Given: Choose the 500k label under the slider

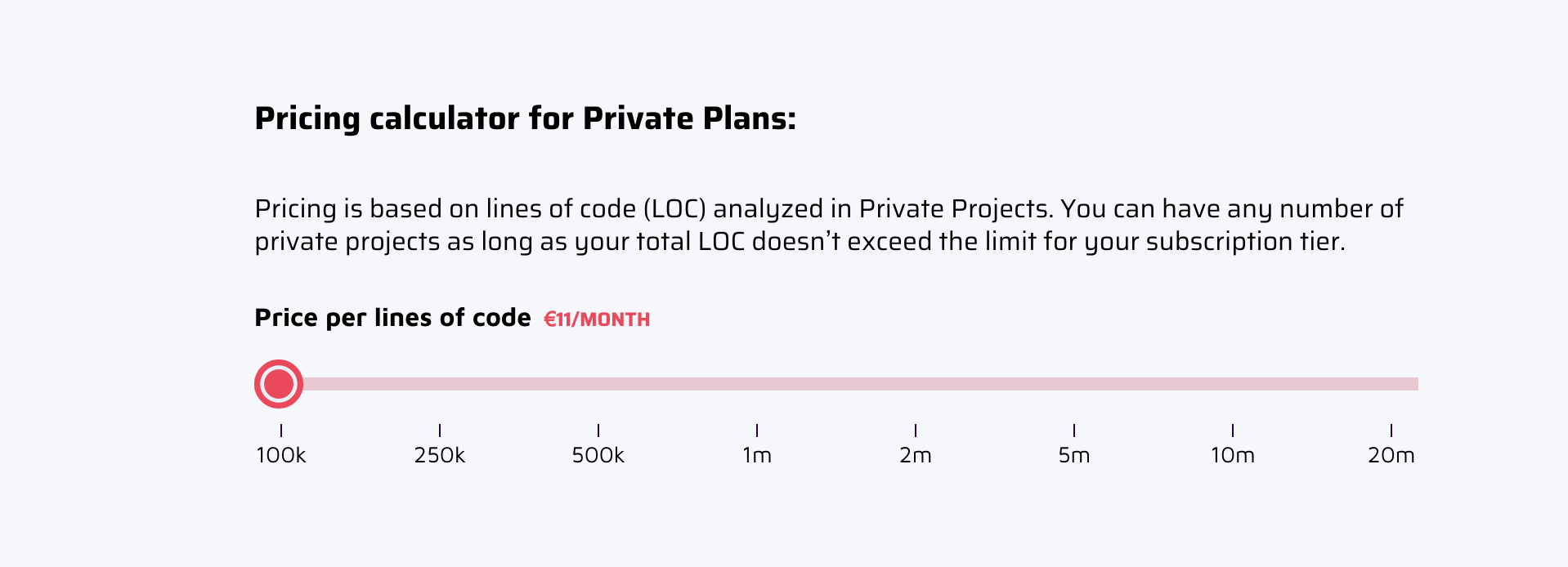Looking at the screenshot, I should [x=598, y=456].
